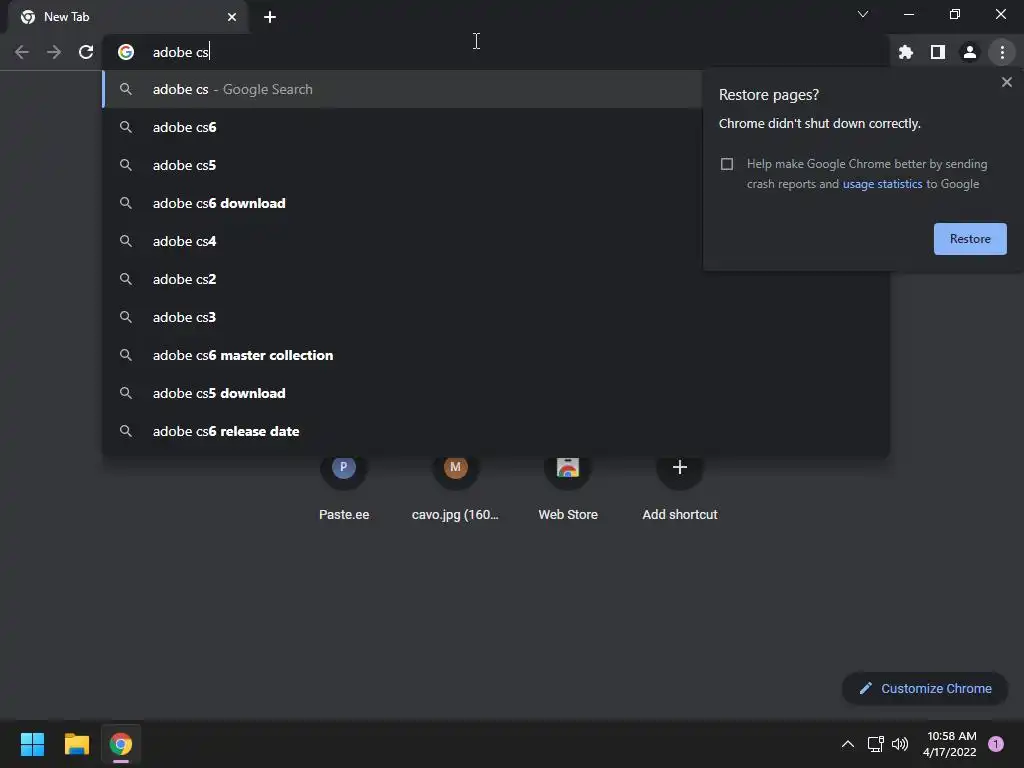Click the Customize Chrome button

[925, 688]
